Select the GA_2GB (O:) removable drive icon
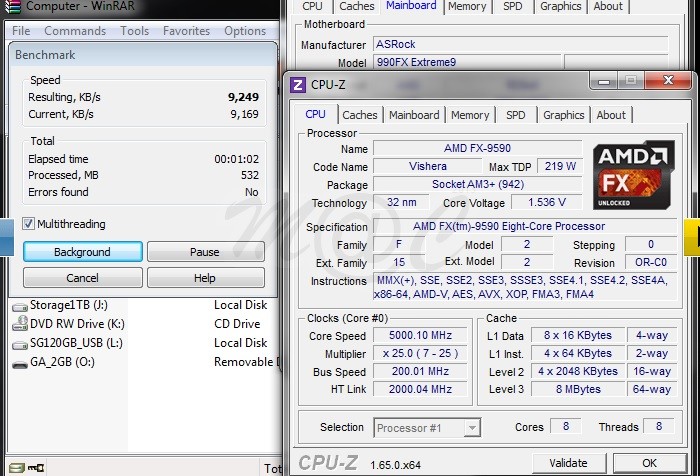This screenshot has width=700, height=476. coord(19,363)
